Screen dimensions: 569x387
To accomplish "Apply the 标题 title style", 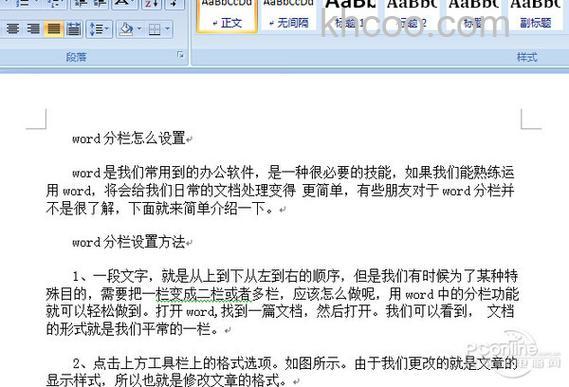I will (x=474, y=16).
